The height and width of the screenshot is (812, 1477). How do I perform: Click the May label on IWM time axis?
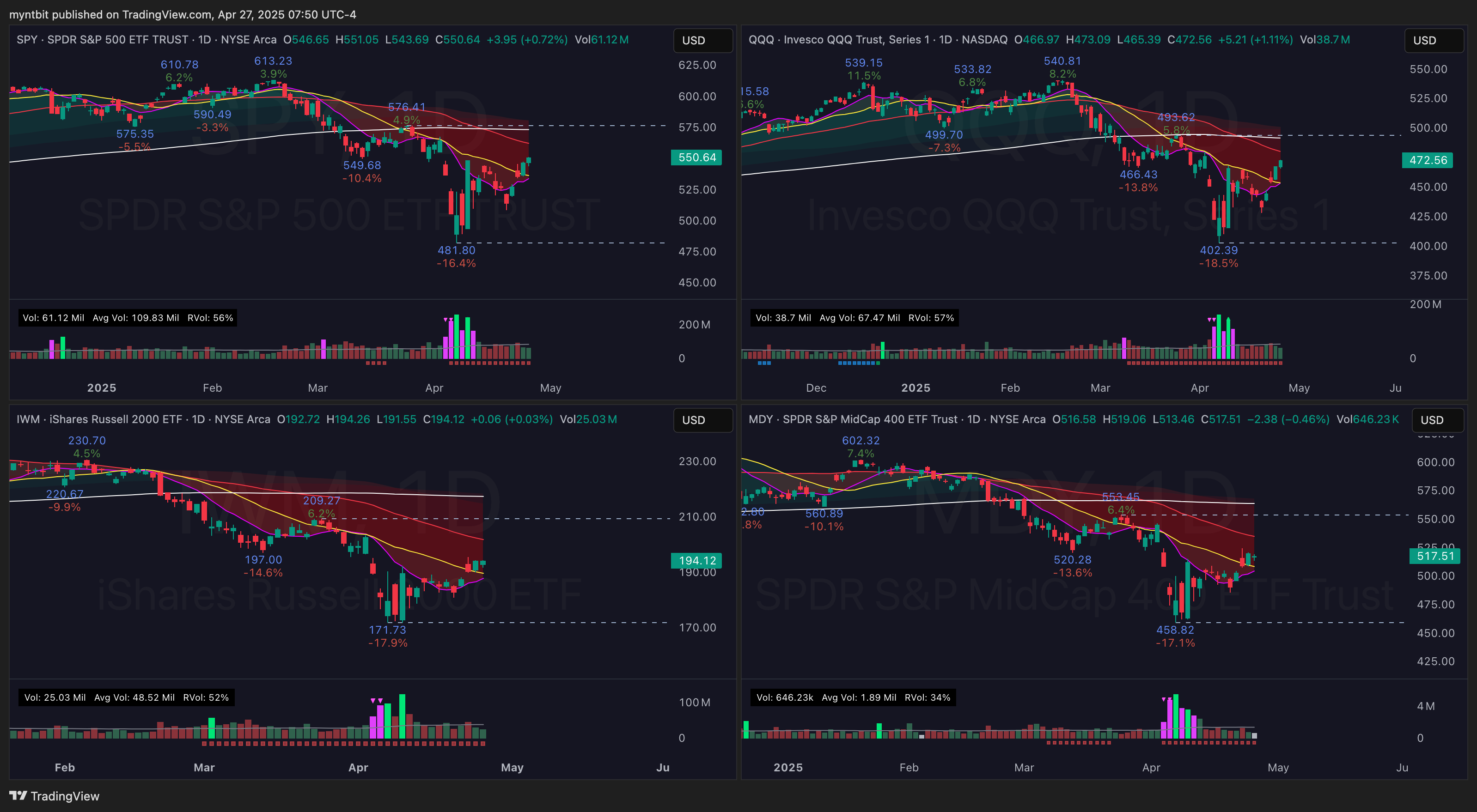(512, 768)
